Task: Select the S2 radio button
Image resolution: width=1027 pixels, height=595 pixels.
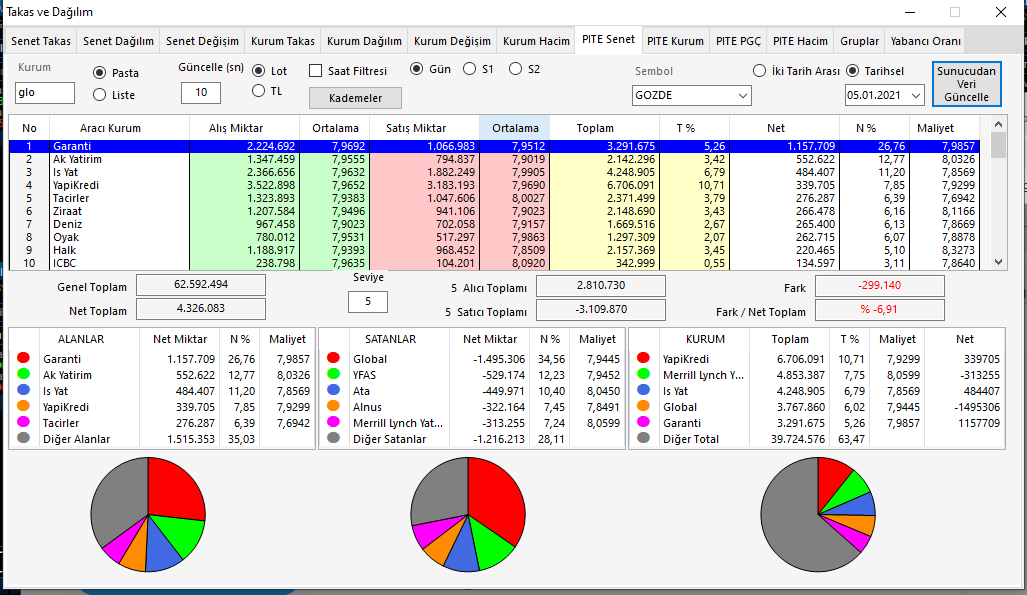Action: point(515,69)
